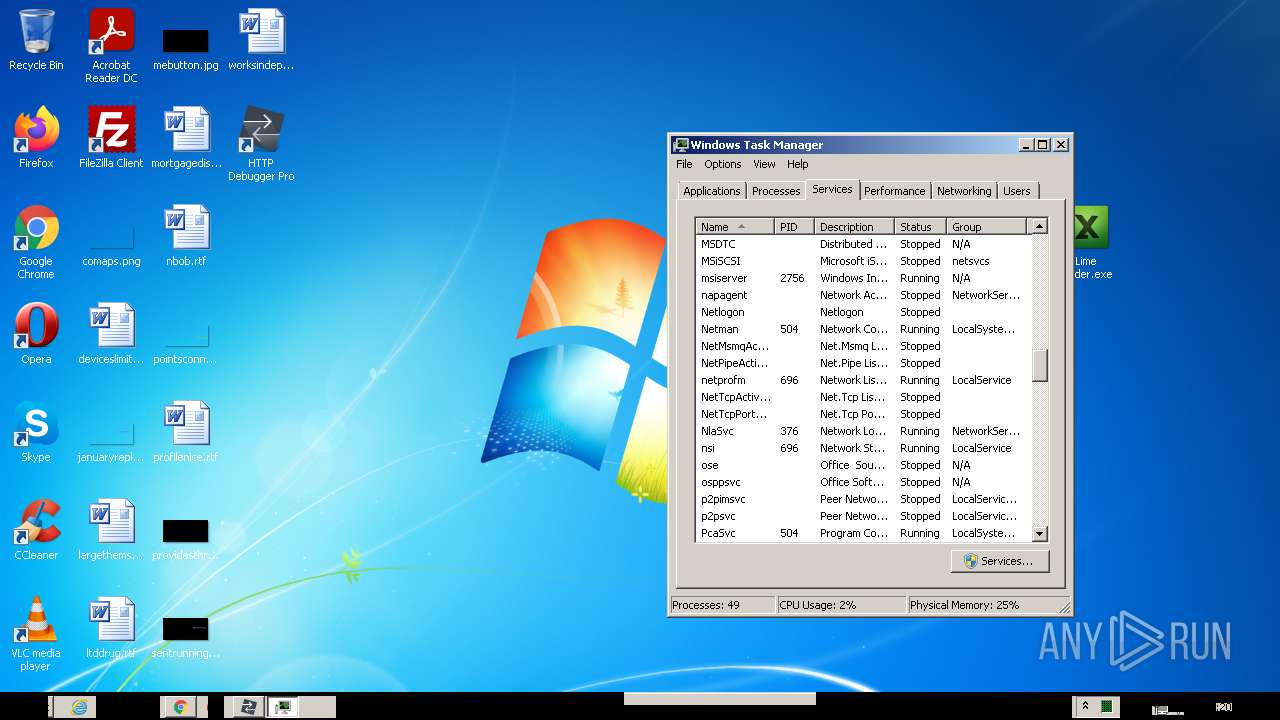This screenshot has height=720, width=1280.
Task: Open Skype desktop shortcut
Action: [x=36, y=432]
